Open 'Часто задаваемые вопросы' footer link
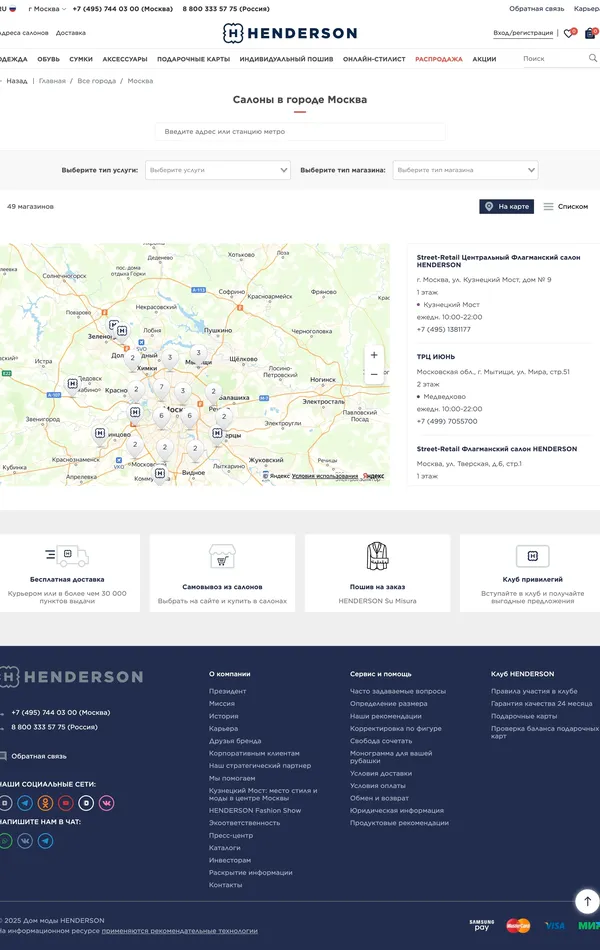 [x=398, y=691]
